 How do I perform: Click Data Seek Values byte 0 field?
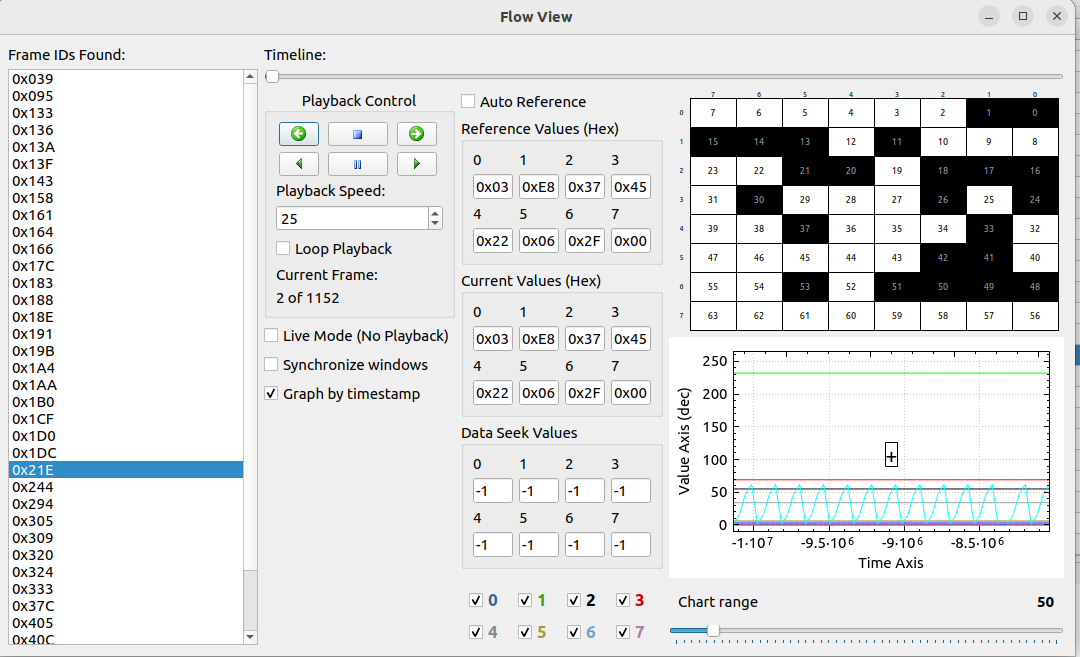492,491
